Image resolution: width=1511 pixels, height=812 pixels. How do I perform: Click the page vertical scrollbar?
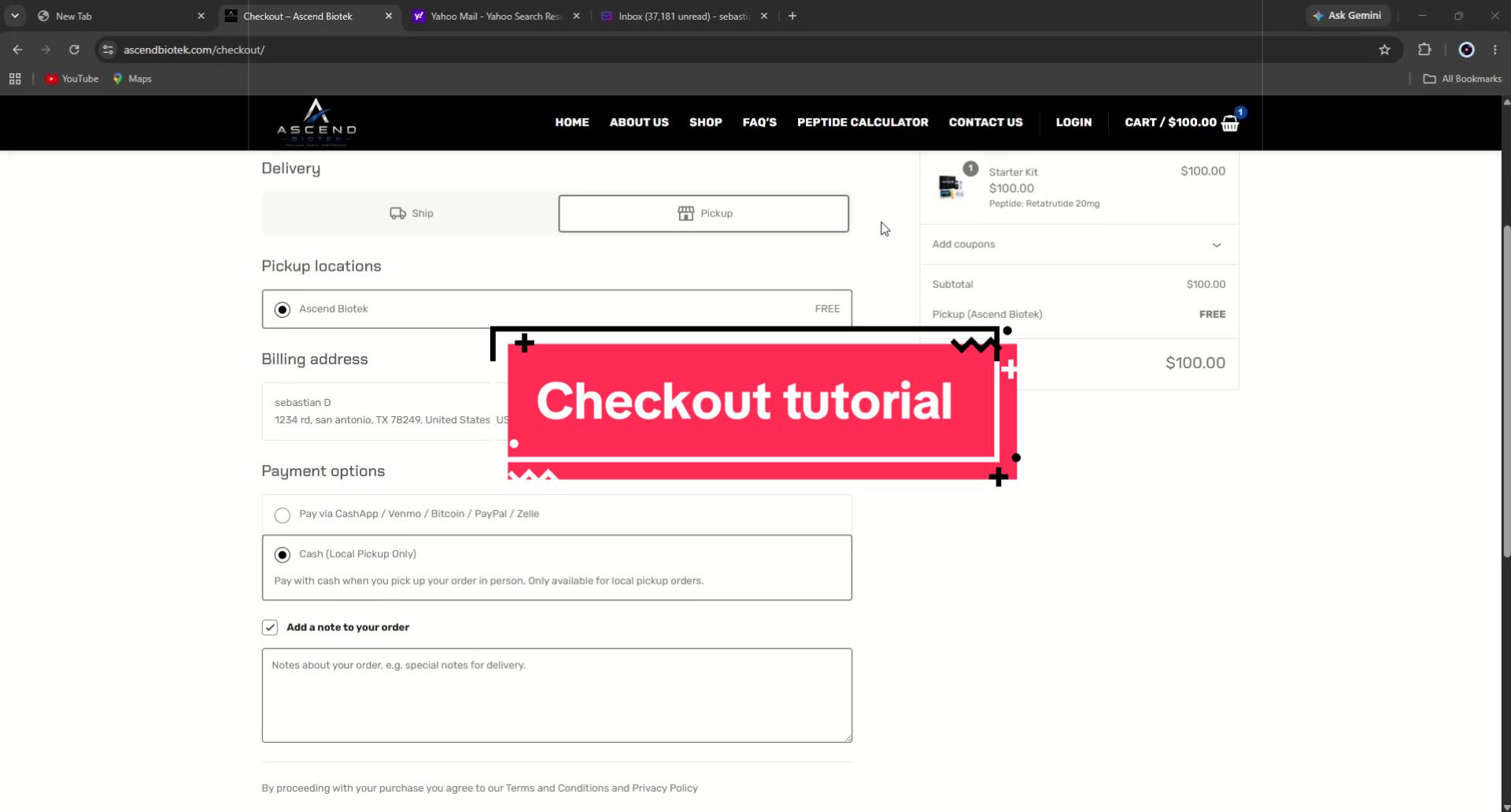point(1506,391)
